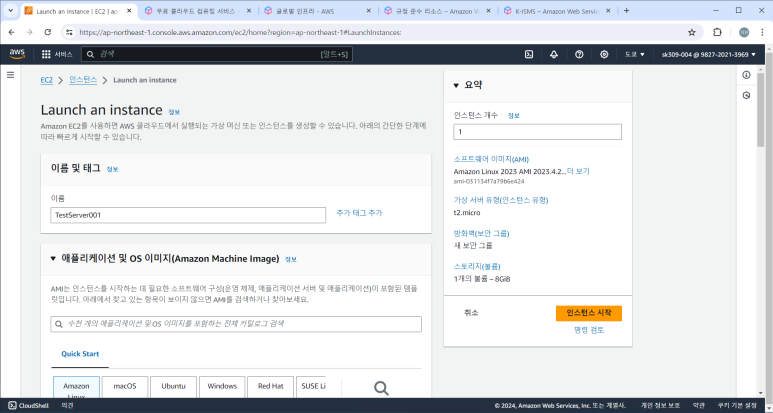Click the page vertical scrollbar thumb
This screenshot has width=773, height=413.
pyautogui.click(x=761, y=109)
